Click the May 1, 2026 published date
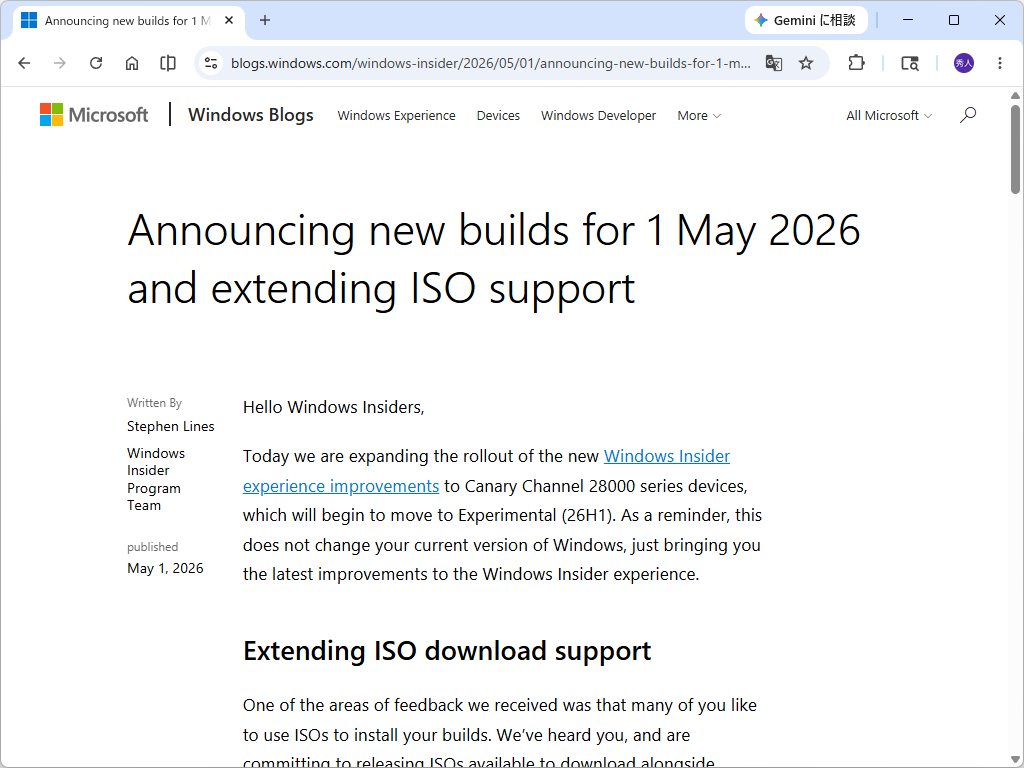1024x768 pixels. pyautogui.click(x=165, y=568)
